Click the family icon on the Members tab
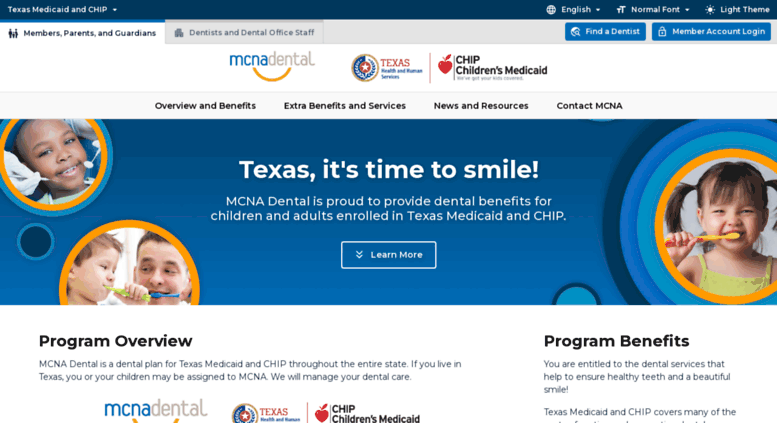The width and height of the screenshot is (777, 423). pyautogui.click(x=13, y=33)
